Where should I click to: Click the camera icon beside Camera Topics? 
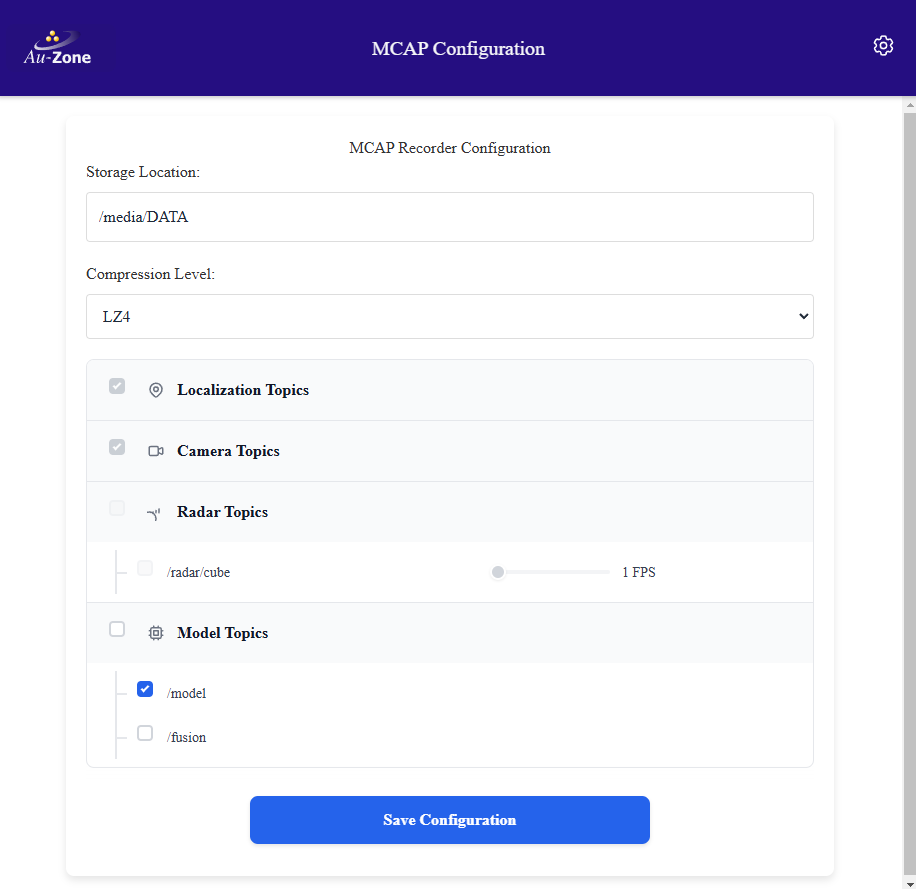click(156, 451)
